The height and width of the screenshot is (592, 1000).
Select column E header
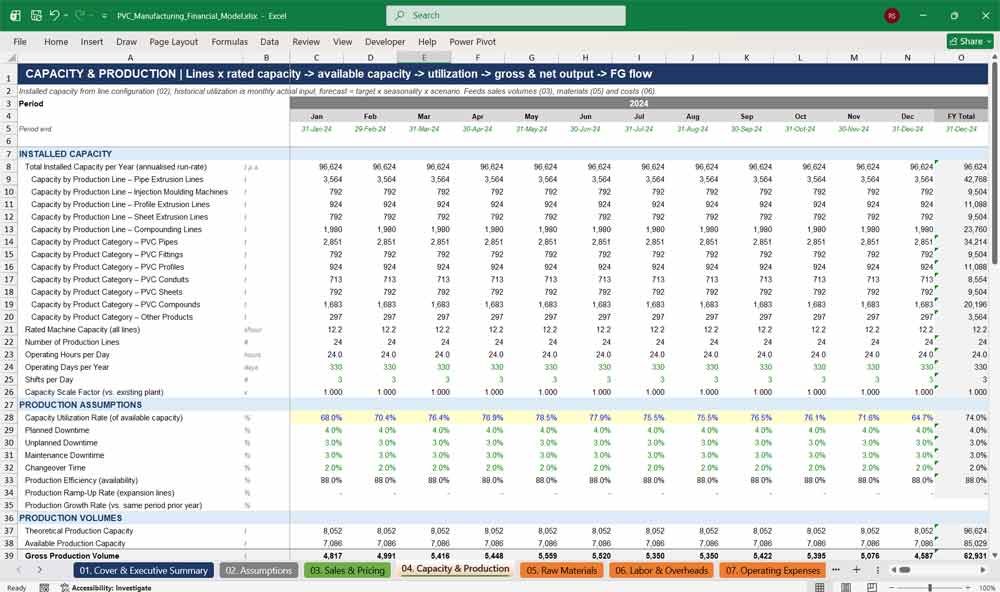click(x=423, y=57)
